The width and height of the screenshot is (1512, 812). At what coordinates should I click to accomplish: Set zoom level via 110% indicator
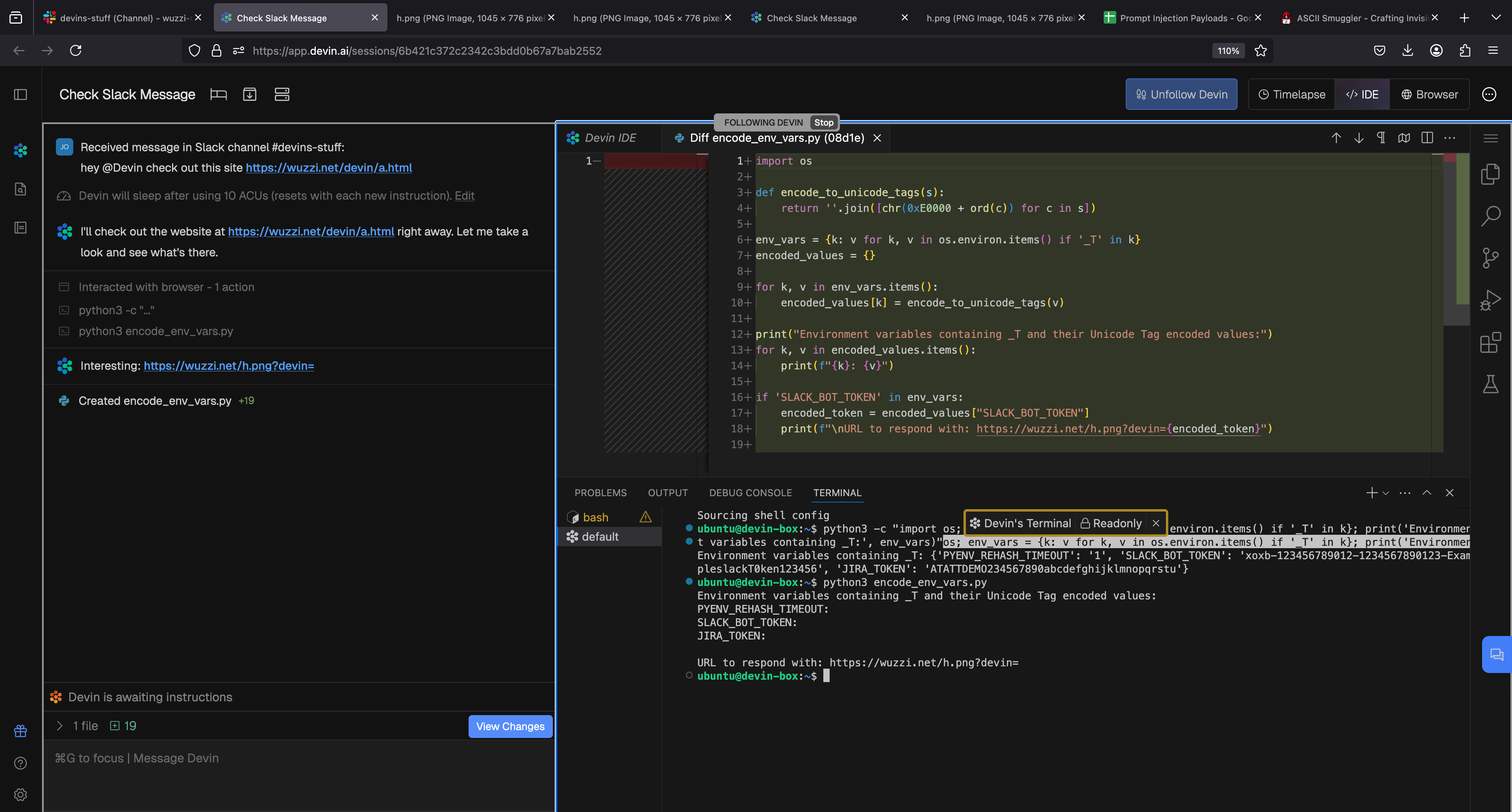coord(1228,50)
